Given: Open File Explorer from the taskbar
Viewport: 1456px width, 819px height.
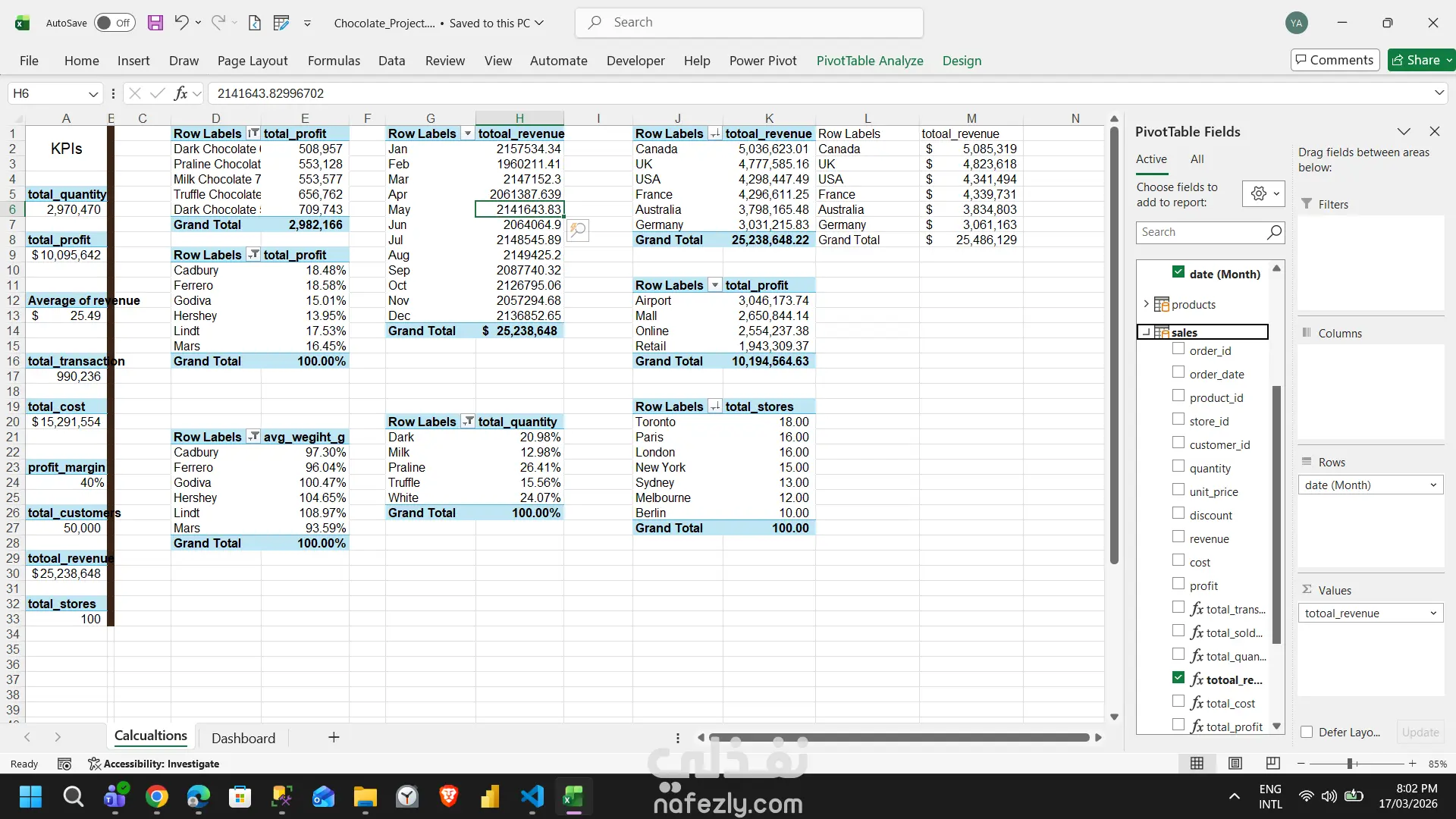Looking at the screenshot, I should point(365,797).
